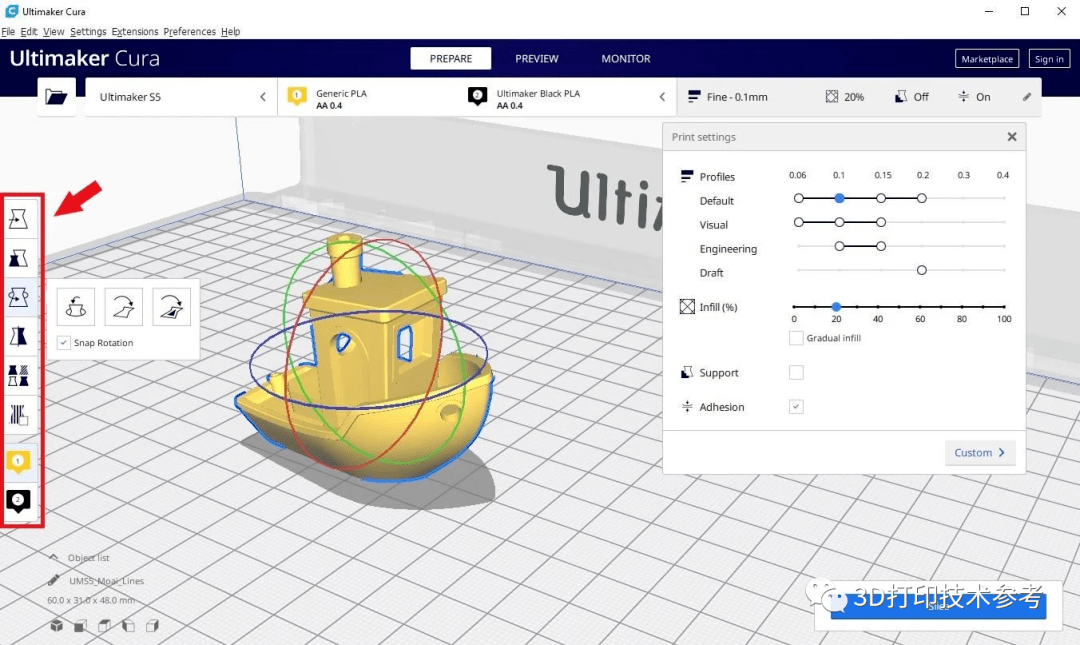Choose Draft profile at 0.2 layer height
Screen dimensions: 1080x645
922,270
